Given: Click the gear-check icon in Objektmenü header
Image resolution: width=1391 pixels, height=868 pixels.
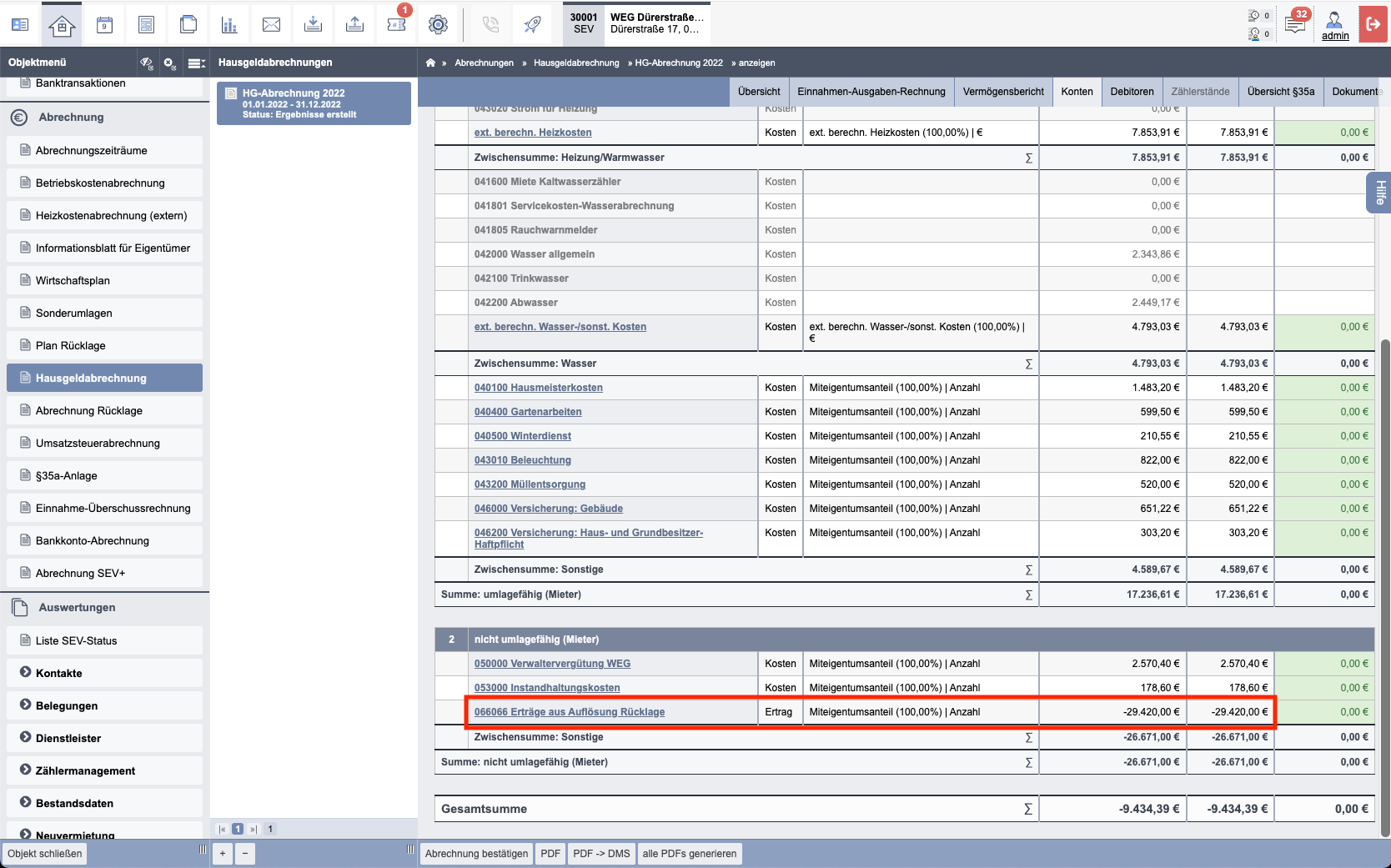Looking at the screenshot, I should [170, 63].
